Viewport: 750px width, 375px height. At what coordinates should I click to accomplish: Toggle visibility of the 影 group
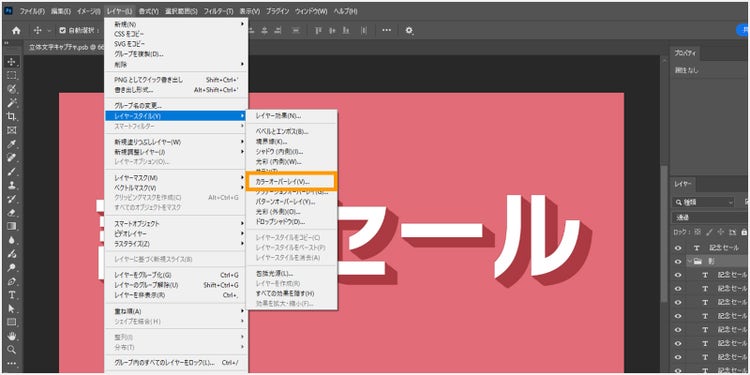(x=678, y=261)
